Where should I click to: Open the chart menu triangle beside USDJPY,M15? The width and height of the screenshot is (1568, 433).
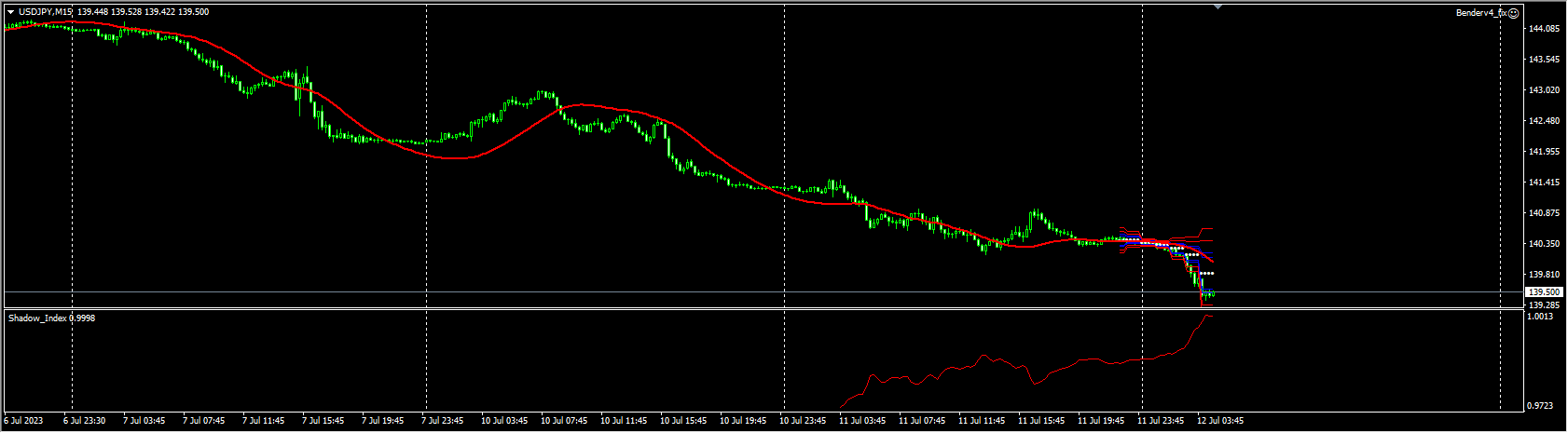10,12
